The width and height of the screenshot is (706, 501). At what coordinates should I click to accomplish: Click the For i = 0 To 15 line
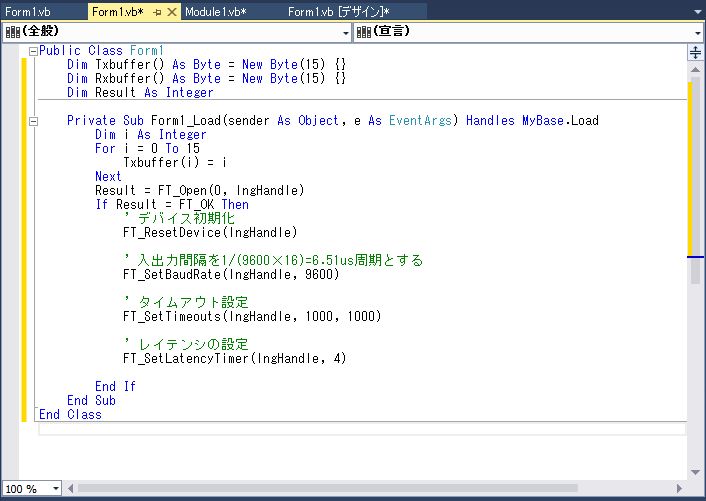click(x=147, y=149)
